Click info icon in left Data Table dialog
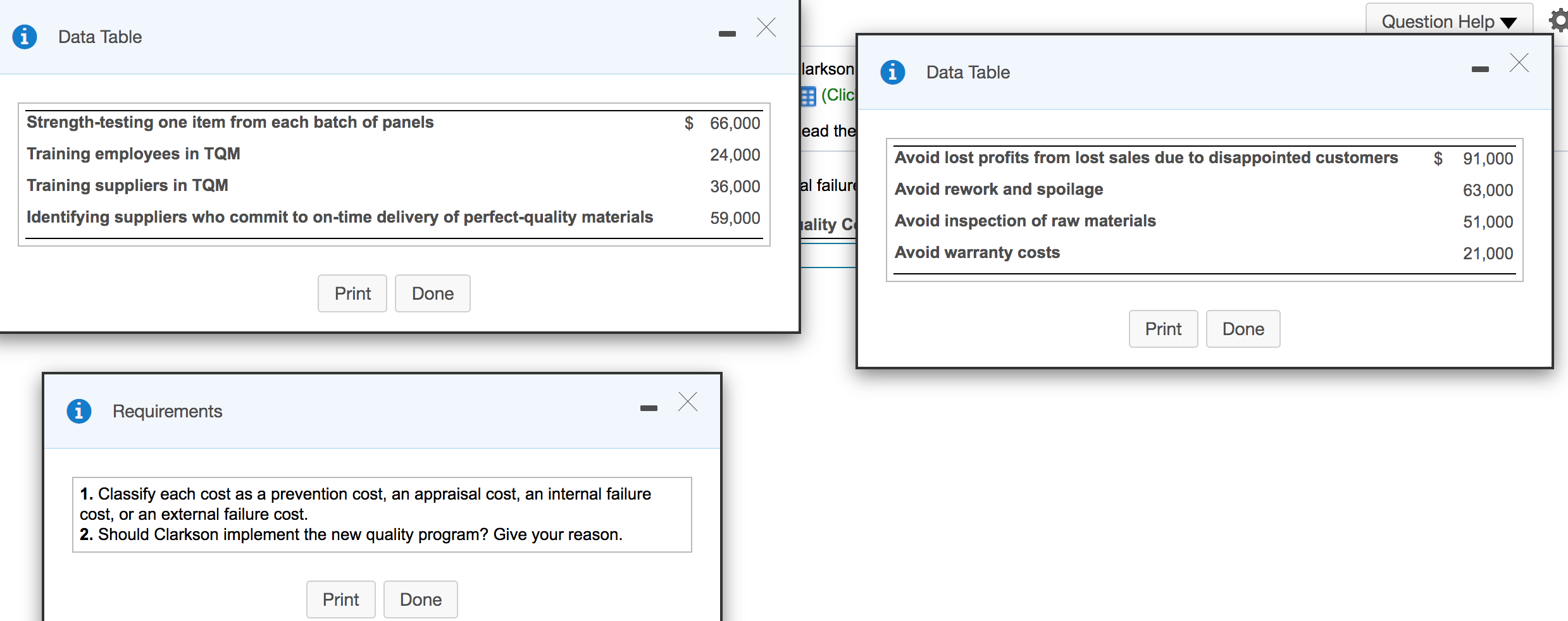Image resolution: width=1568 pixels, height=621 pixels. [25, 37]
